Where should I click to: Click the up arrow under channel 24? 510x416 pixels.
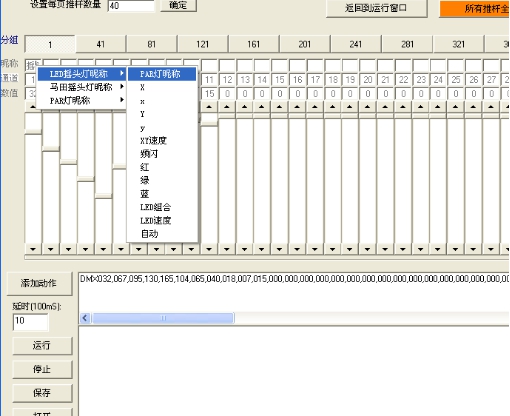click(x=438, y=107)
